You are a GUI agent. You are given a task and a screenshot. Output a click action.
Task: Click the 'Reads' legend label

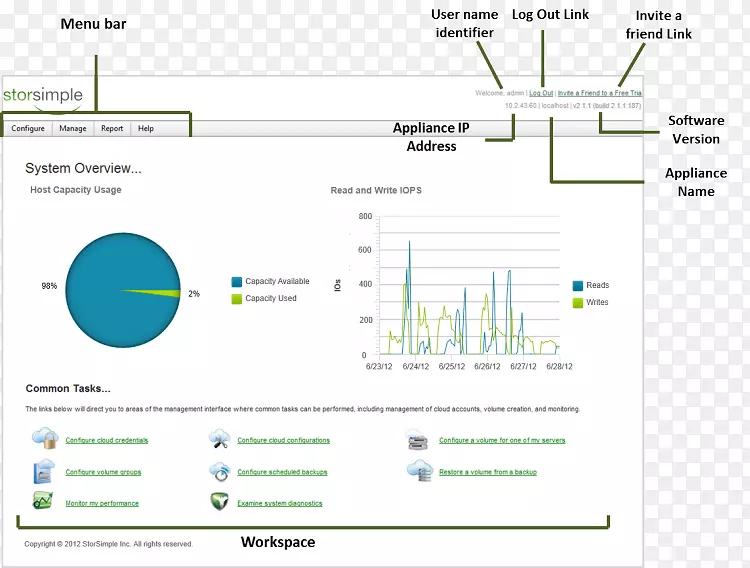(598, 285)
